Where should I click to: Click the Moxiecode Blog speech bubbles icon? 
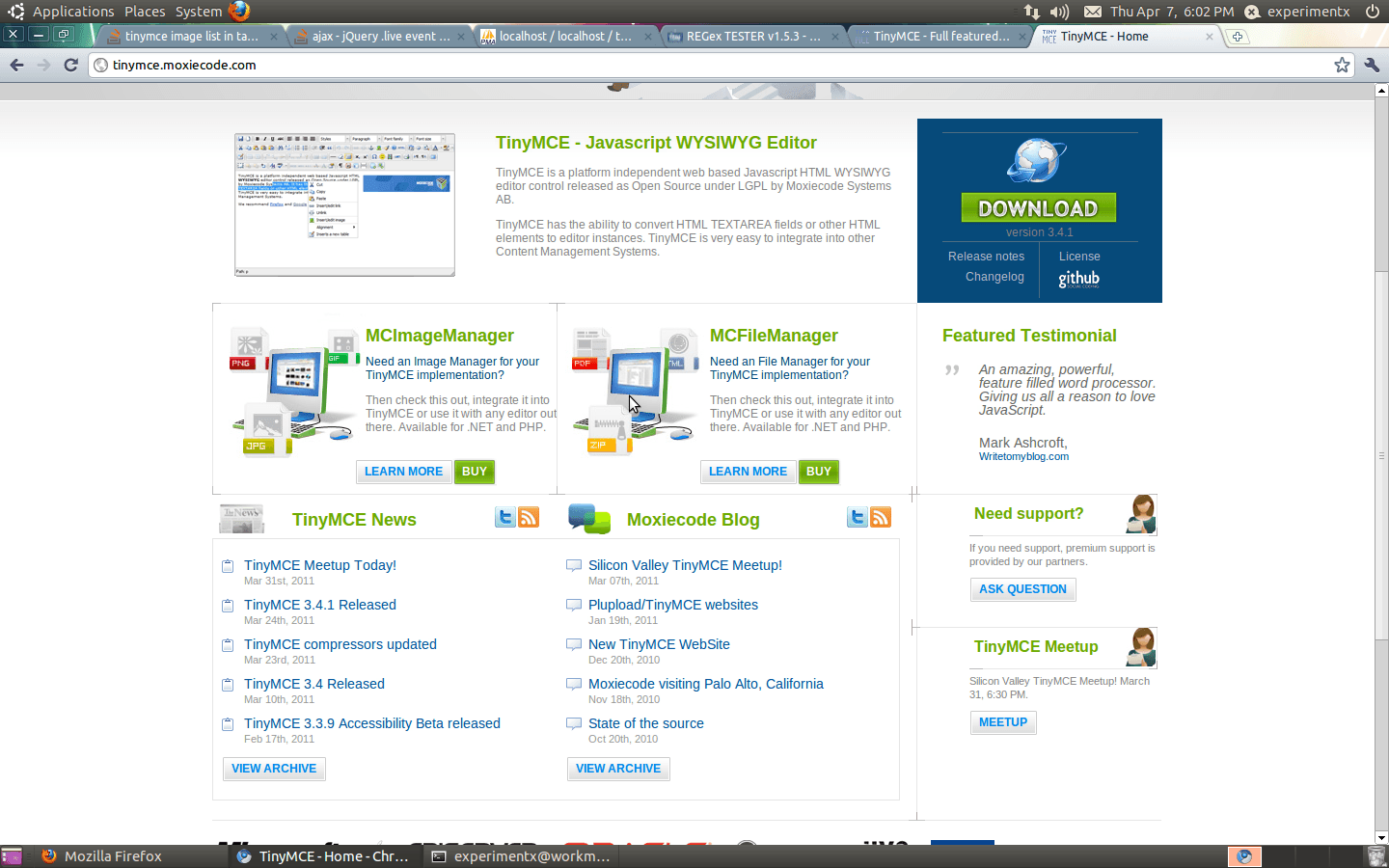pos(589,519)
